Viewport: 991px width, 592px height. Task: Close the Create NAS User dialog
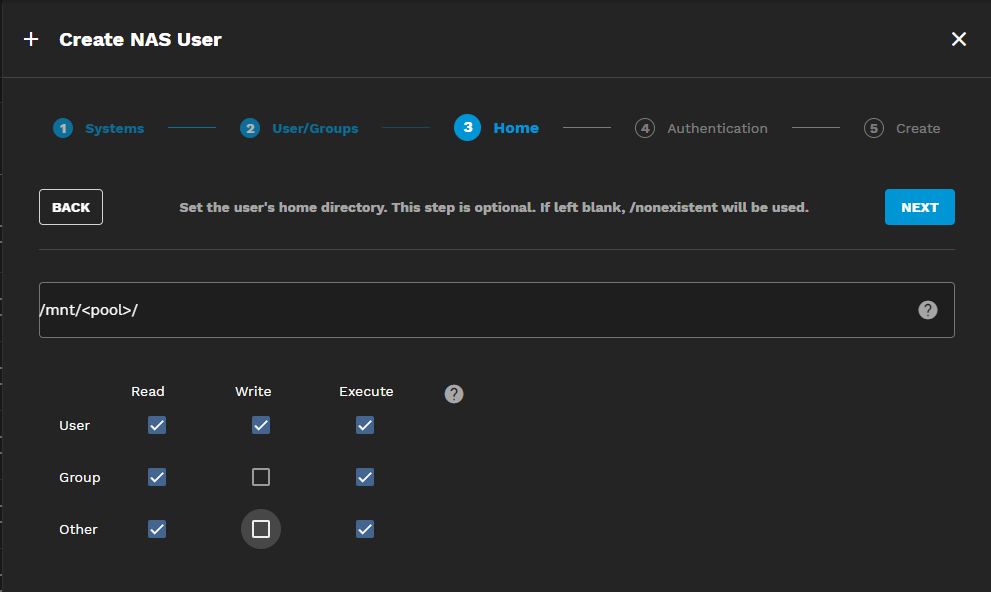pos(958,39)
